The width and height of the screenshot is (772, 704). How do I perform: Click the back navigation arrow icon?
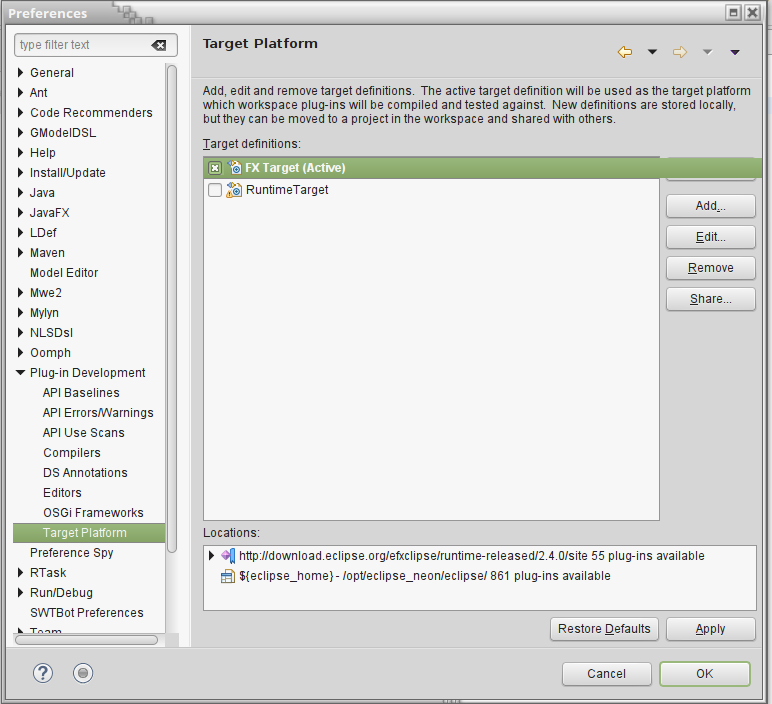pos(625,52)
